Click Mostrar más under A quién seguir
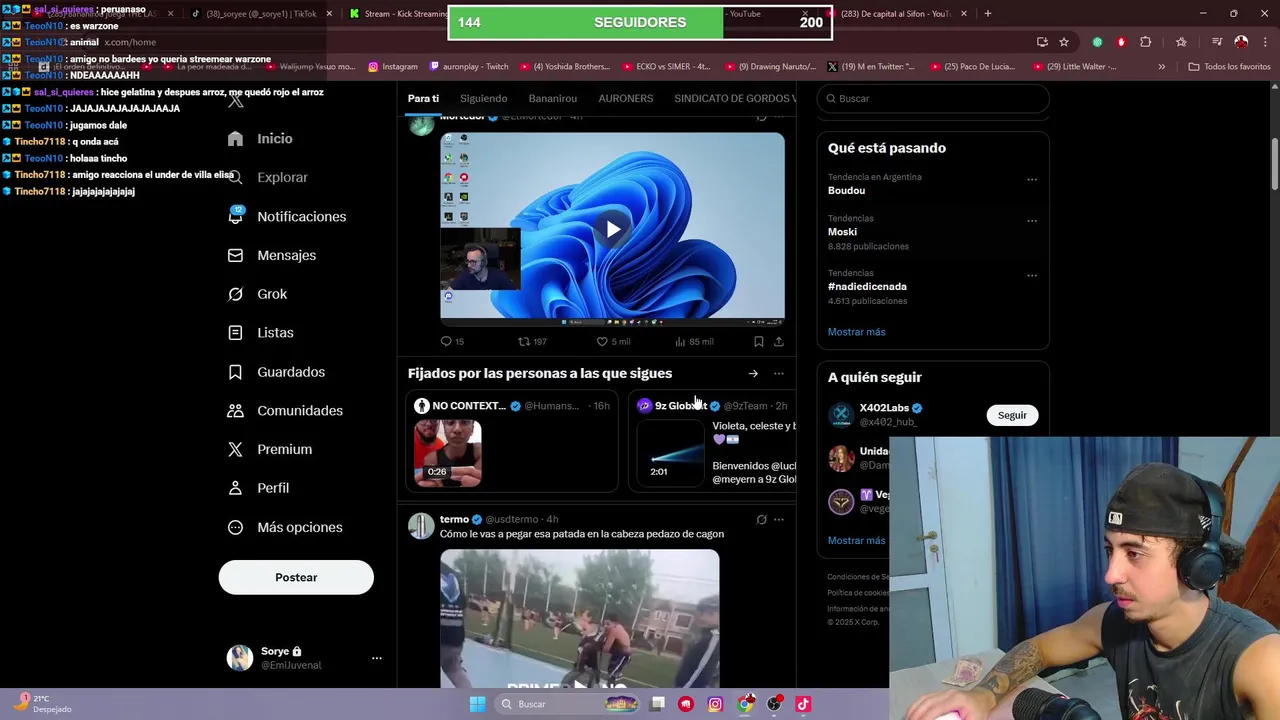The width and height of the screenshot is (1280, 720). (x=856, y=541)
